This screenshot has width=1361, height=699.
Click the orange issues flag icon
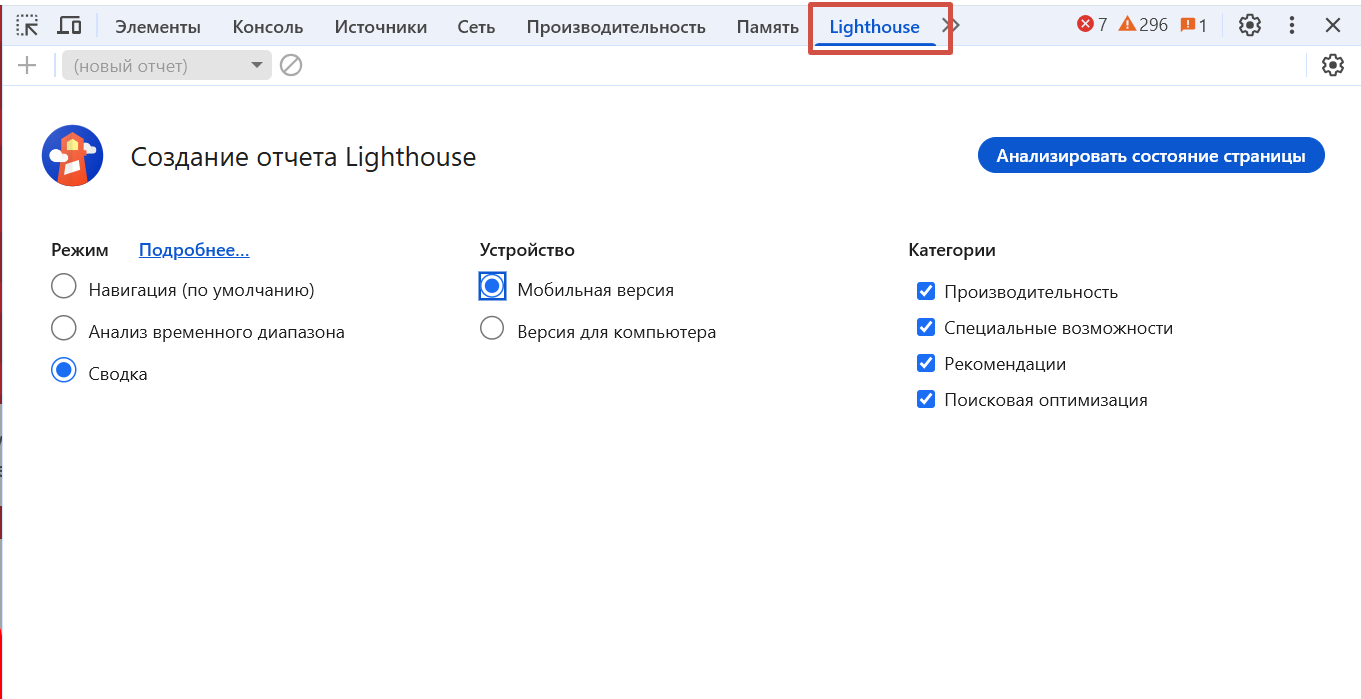[x=1188, y=25]
